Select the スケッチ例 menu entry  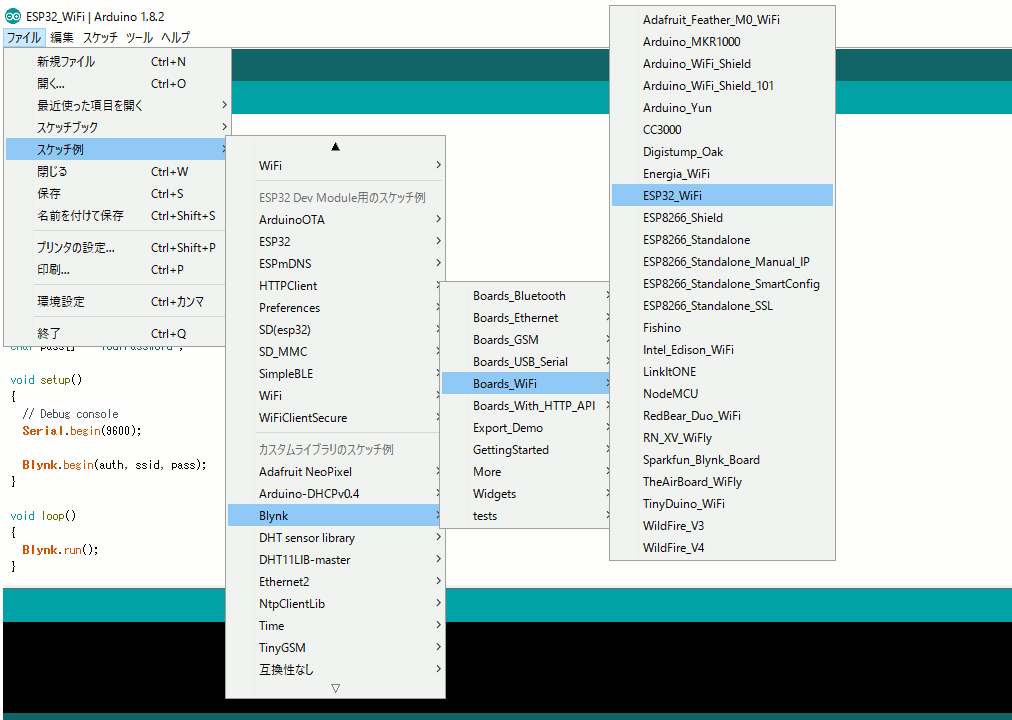coord(116,149)
